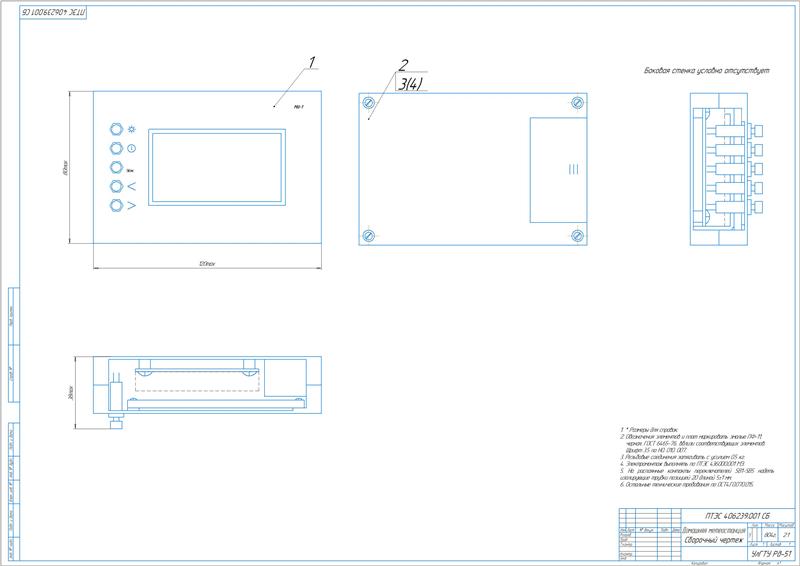
Task: Click the 'Сборочный чертеж' title text
Action: (x=714, y=540)
